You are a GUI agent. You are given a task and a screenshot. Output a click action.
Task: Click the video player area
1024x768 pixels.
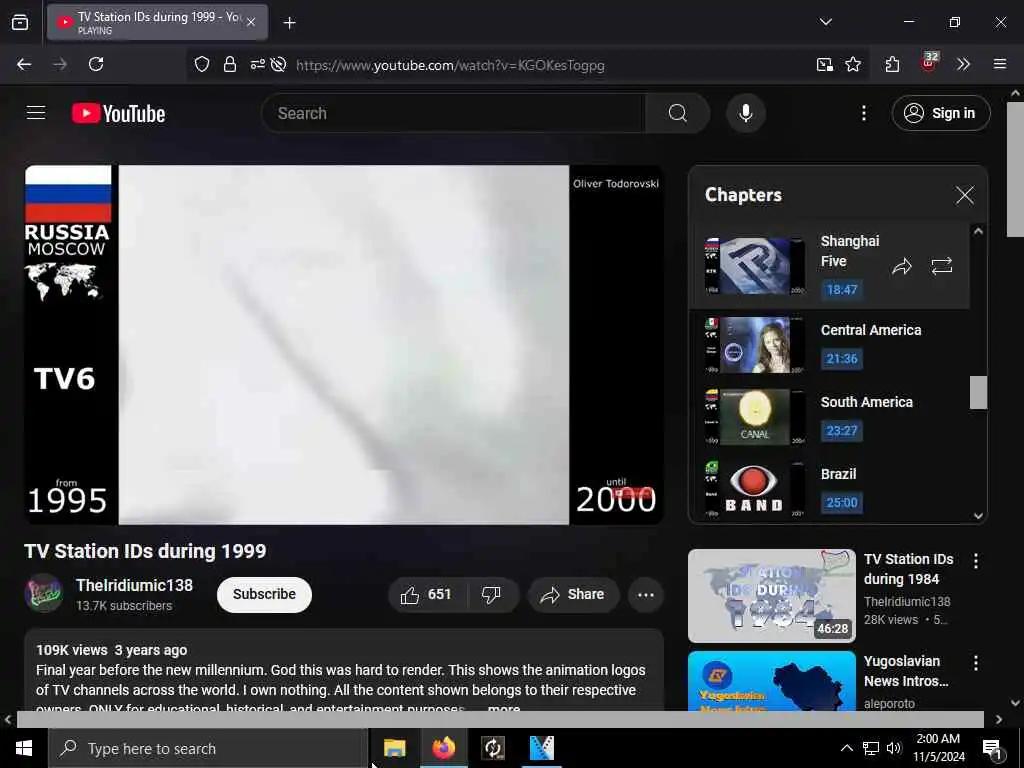(x=344, y=344)
